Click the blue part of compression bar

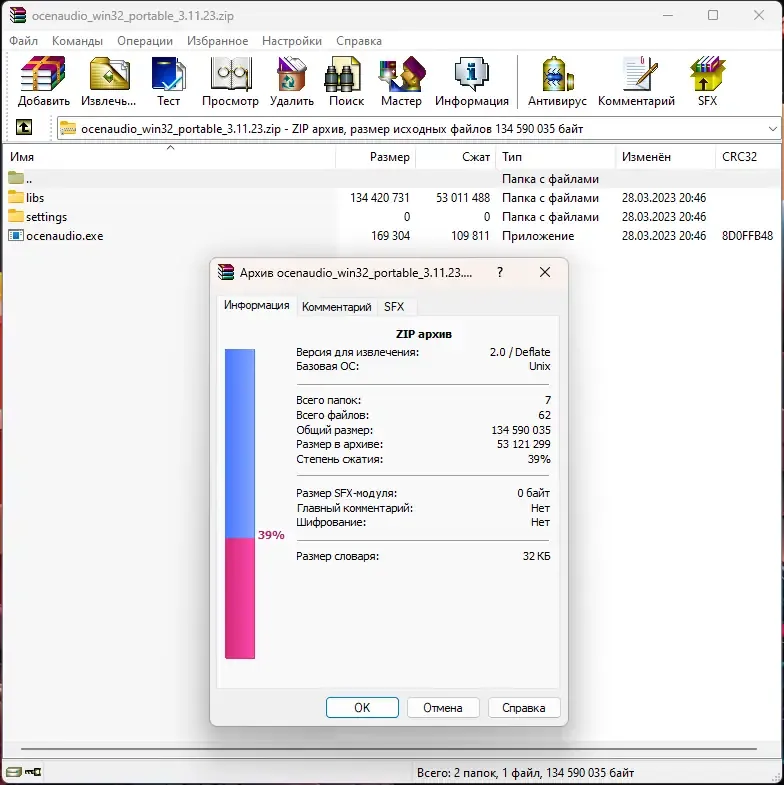click(240, 444)
